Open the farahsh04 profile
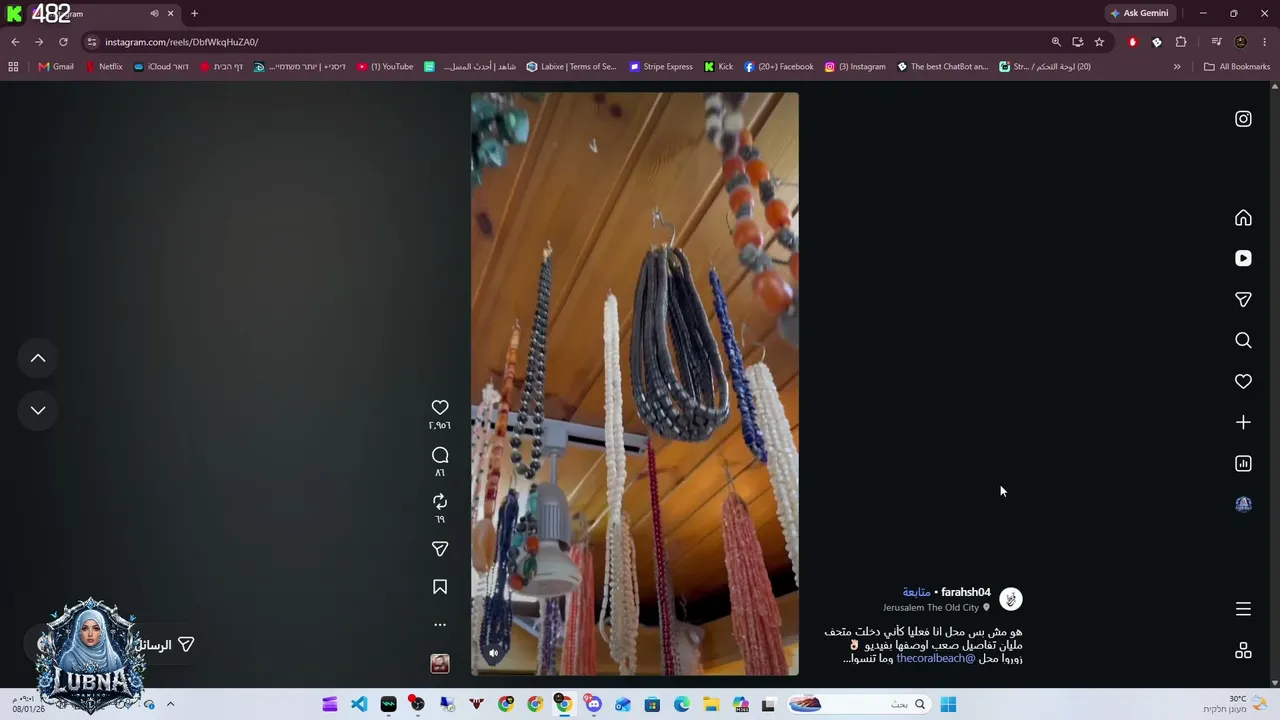 coord(966,592)
